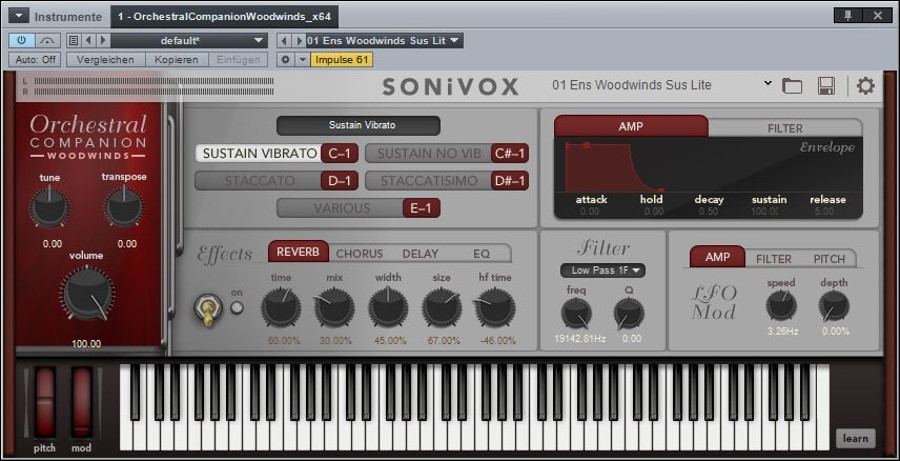Click the filter Q knob
The image size is (900, 461).
click(x=629, y=313)
